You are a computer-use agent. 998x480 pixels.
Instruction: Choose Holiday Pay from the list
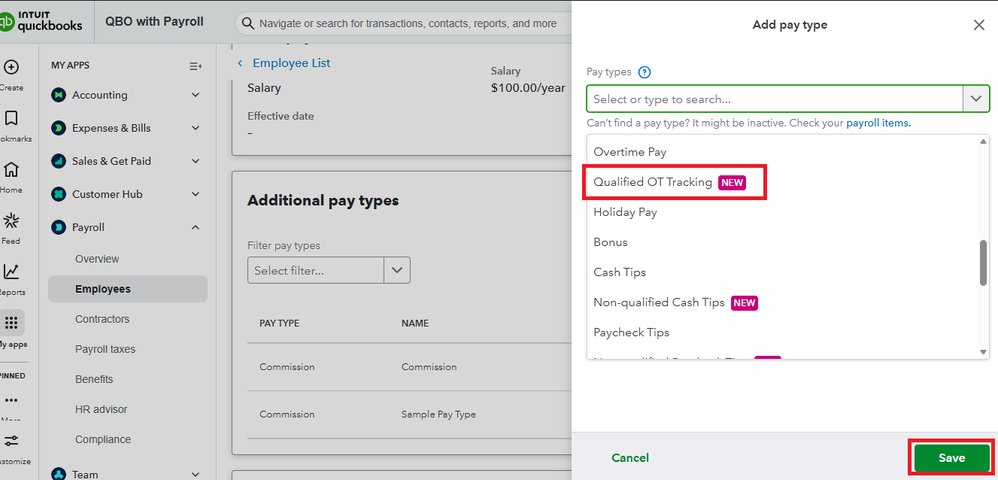pyautogui.click(x=625, y=212)
